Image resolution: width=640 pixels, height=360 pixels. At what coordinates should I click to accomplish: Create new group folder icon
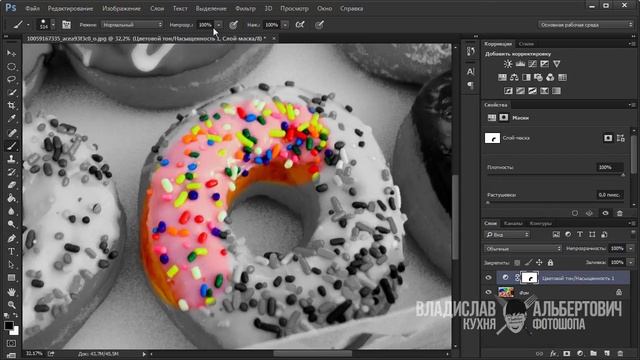593,354
